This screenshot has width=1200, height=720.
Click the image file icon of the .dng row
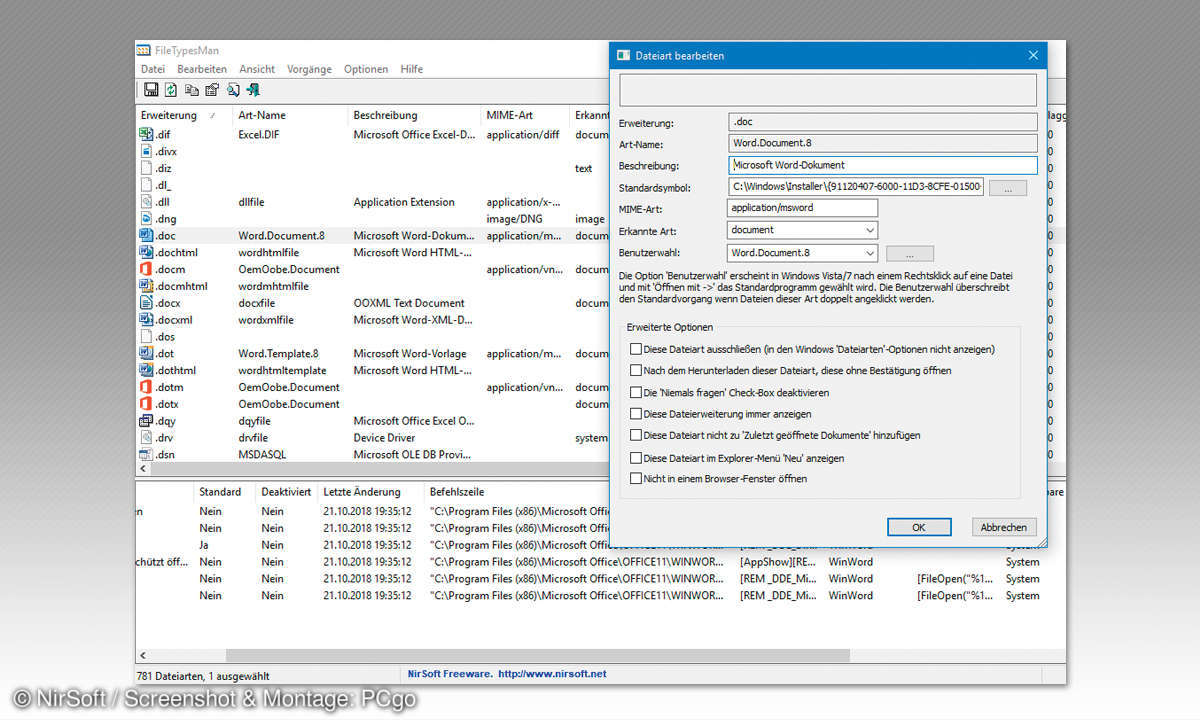[146, 218]
